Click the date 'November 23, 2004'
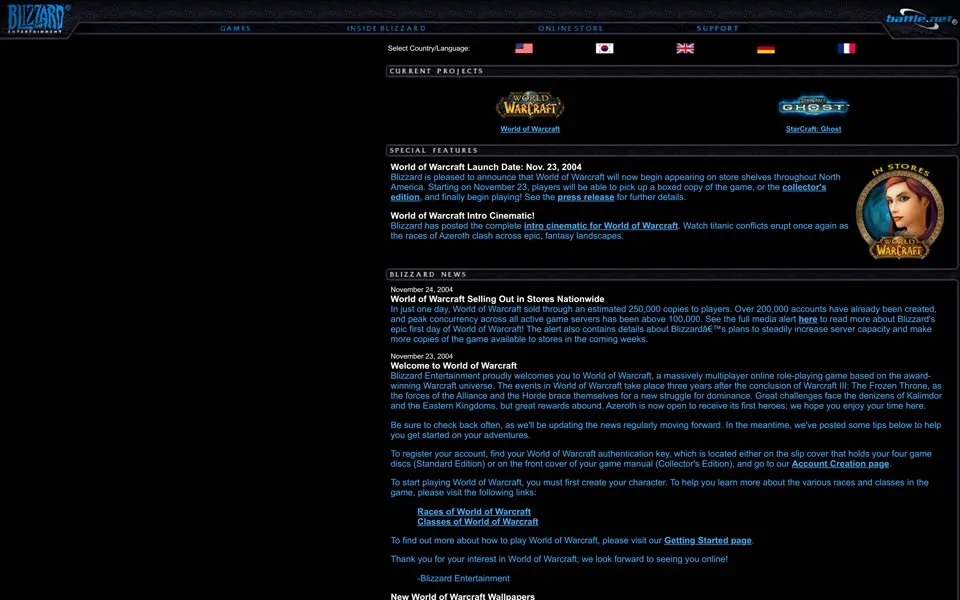Image resolution: width=960 pixels, height=600 pixels. point(422,356)
